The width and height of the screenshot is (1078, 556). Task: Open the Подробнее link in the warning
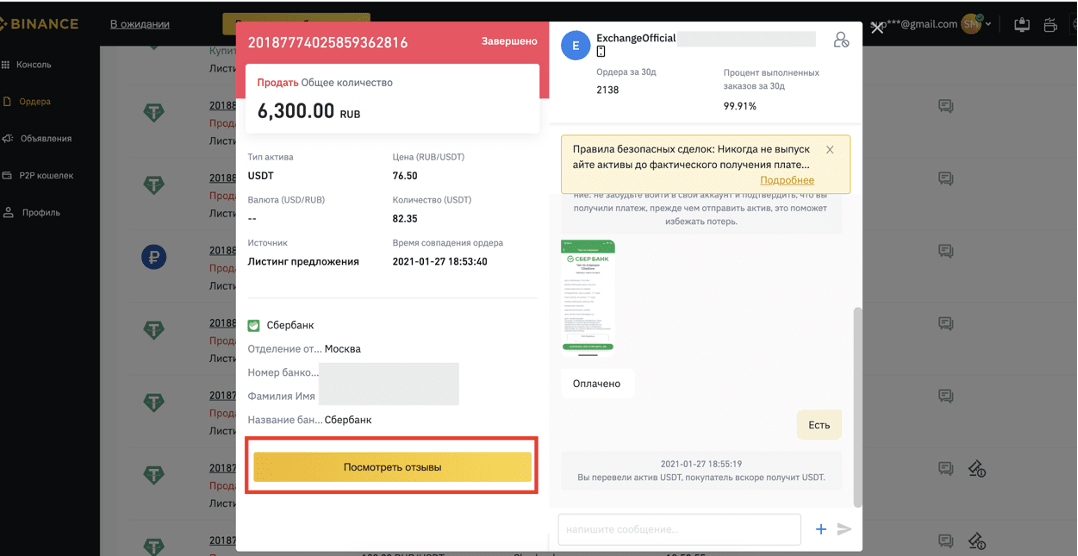tap(787, 180)
